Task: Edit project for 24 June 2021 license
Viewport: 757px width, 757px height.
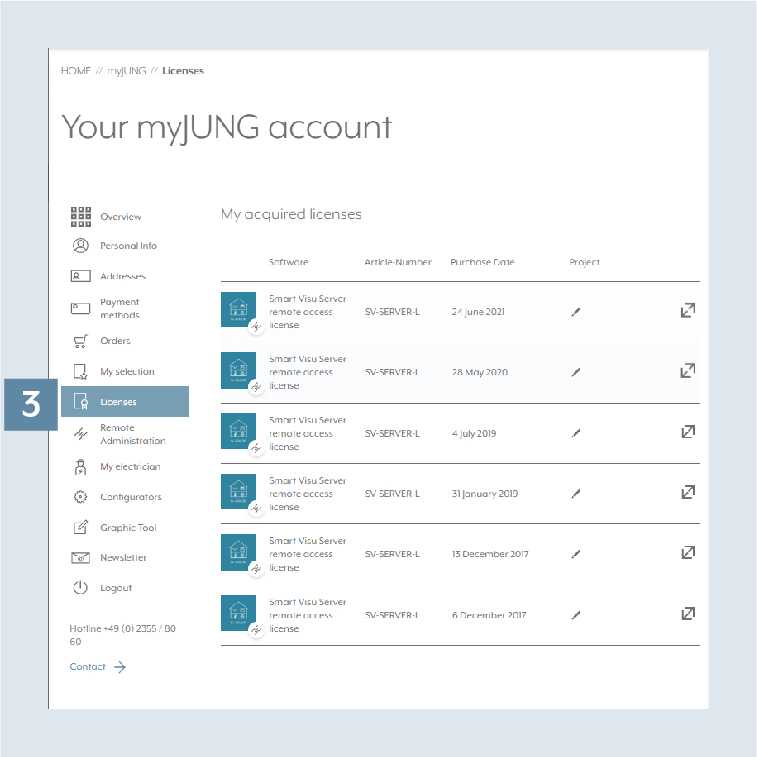Action: coord(575,312)
